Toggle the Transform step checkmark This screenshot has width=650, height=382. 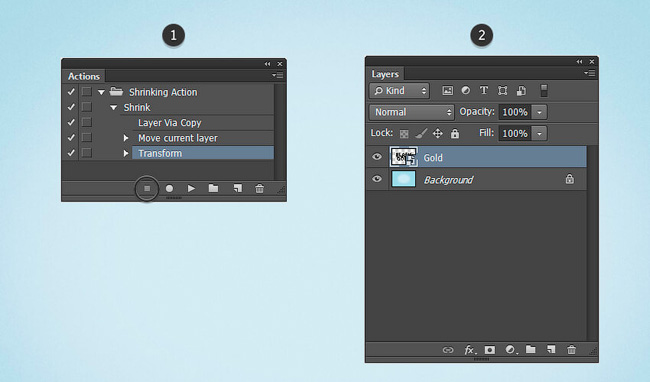click(x=71, y=153)
